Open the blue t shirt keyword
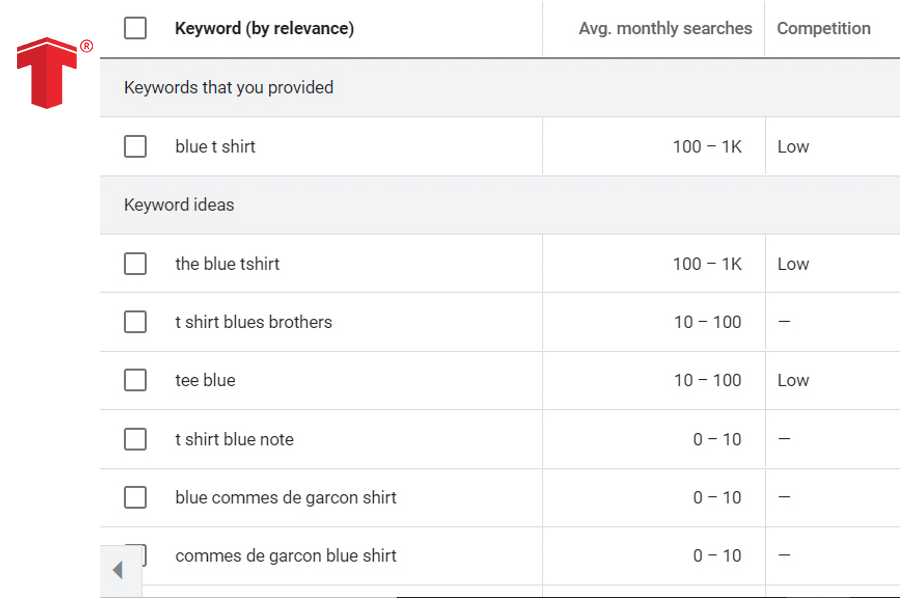Viewport: 900px width, 600px height. (x=215, y=147)
